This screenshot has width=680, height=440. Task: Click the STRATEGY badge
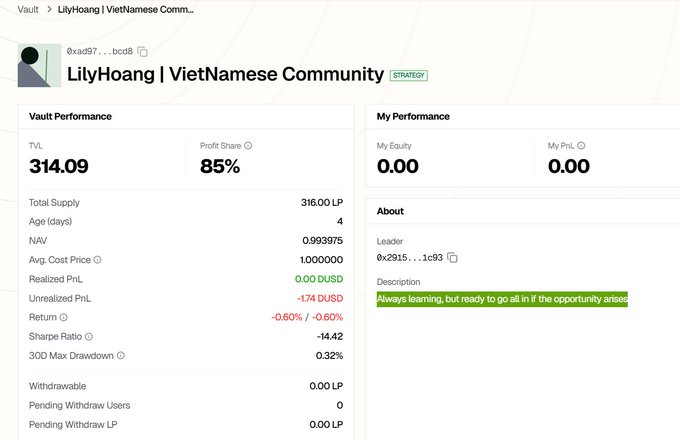click(409, 75)
